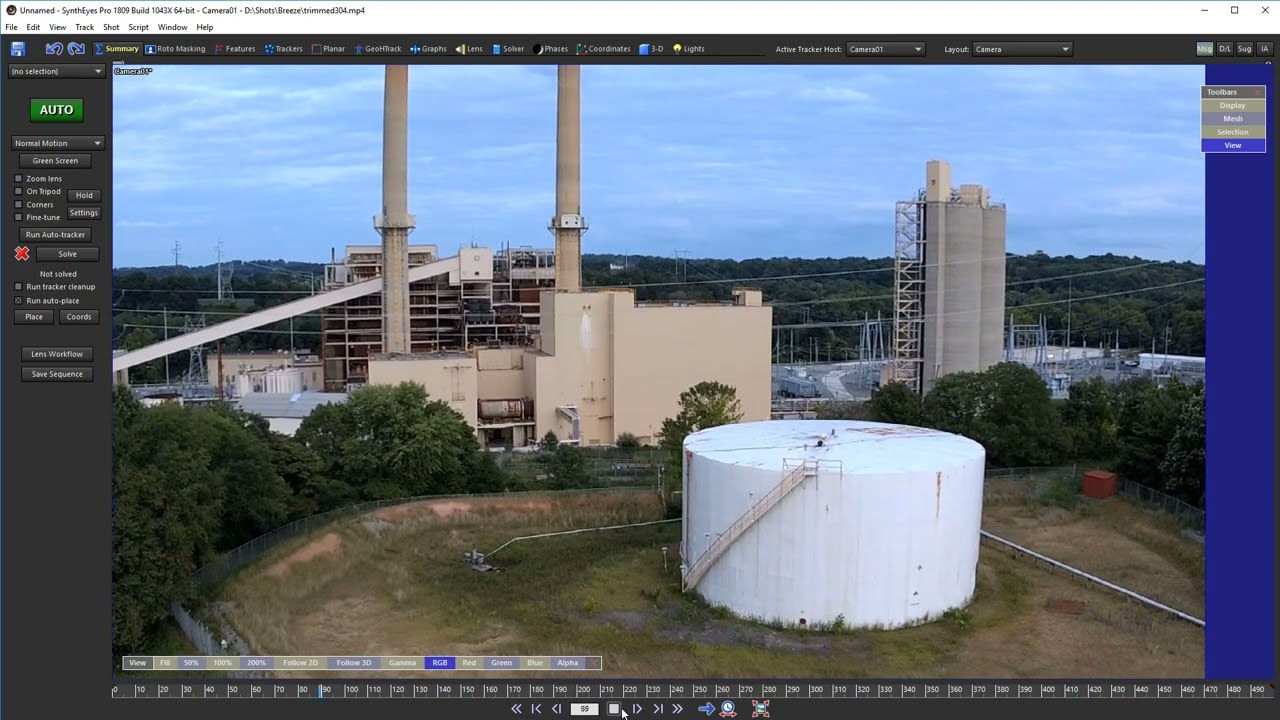Enable the Zoom lens checkbox
1280x720 pixels.
click(x=18, y=178)
